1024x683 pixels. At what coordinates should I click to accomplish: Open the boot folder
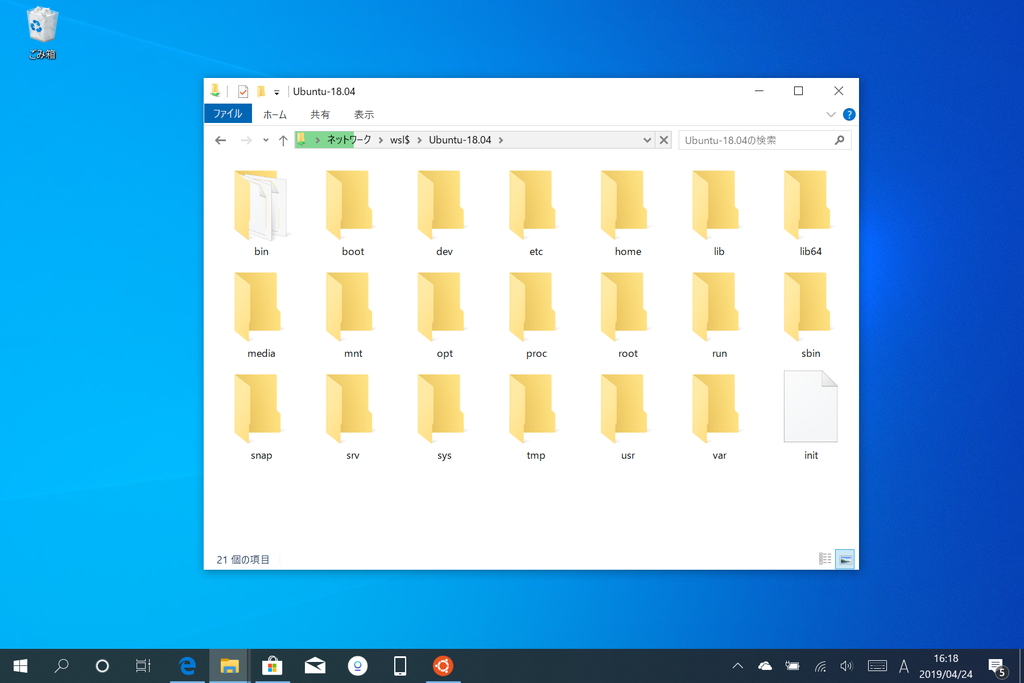tap(353, 213)
